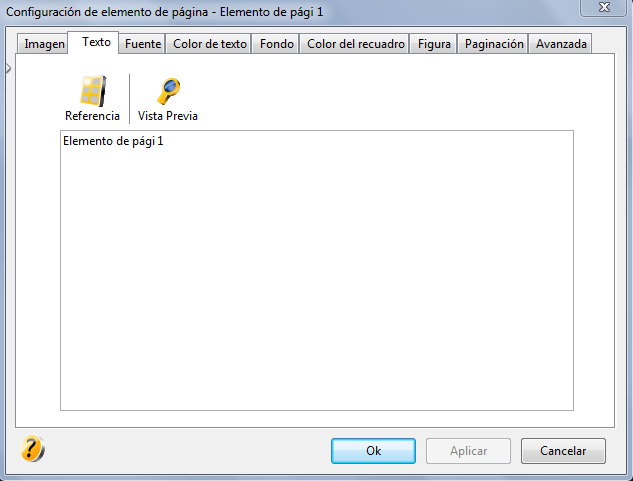
Task: Switch to the Imagen tab
Action: (x=44, y=44)
